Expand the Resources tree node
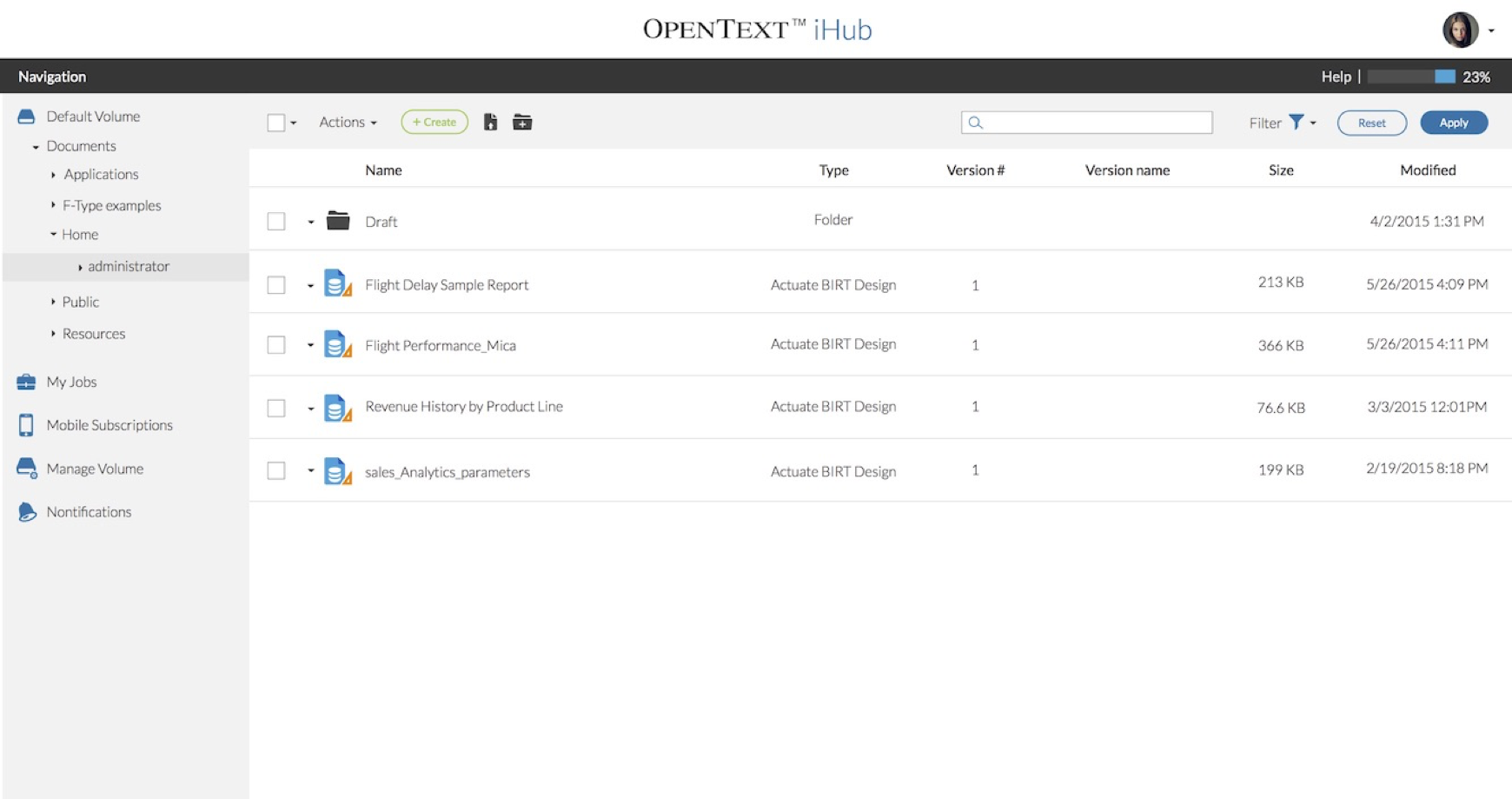This screenshot has height=799, width=1512. point(53,334)
